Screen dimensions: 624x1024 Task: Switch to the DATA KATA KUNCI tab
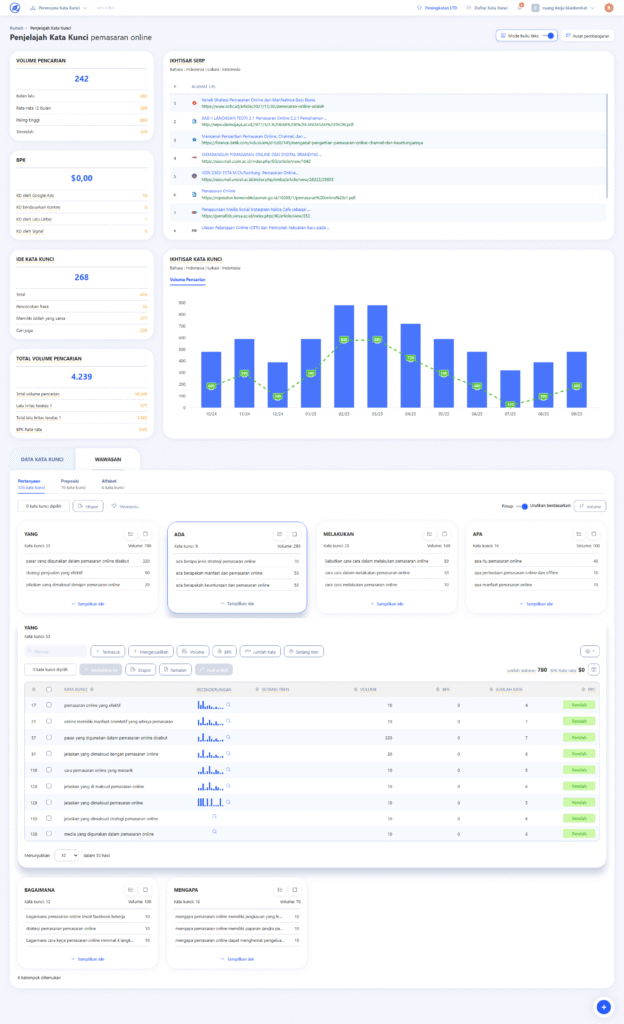[43, 459]
